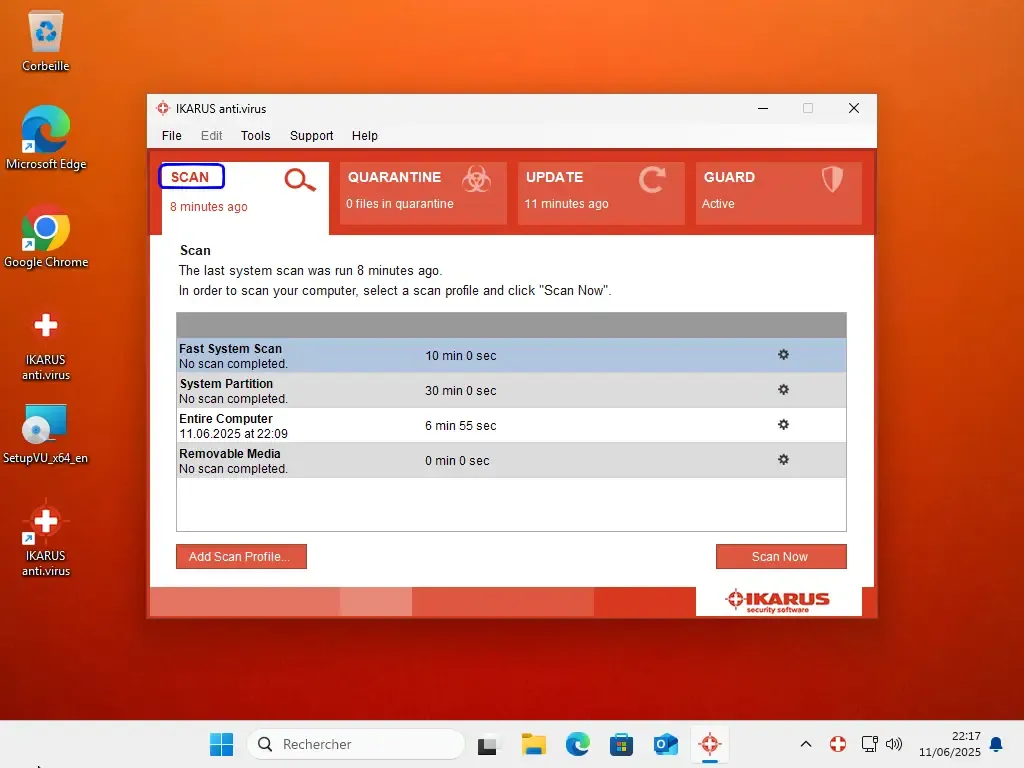
Task: Switch to the UPDATE tab
Action: (601, 193)
